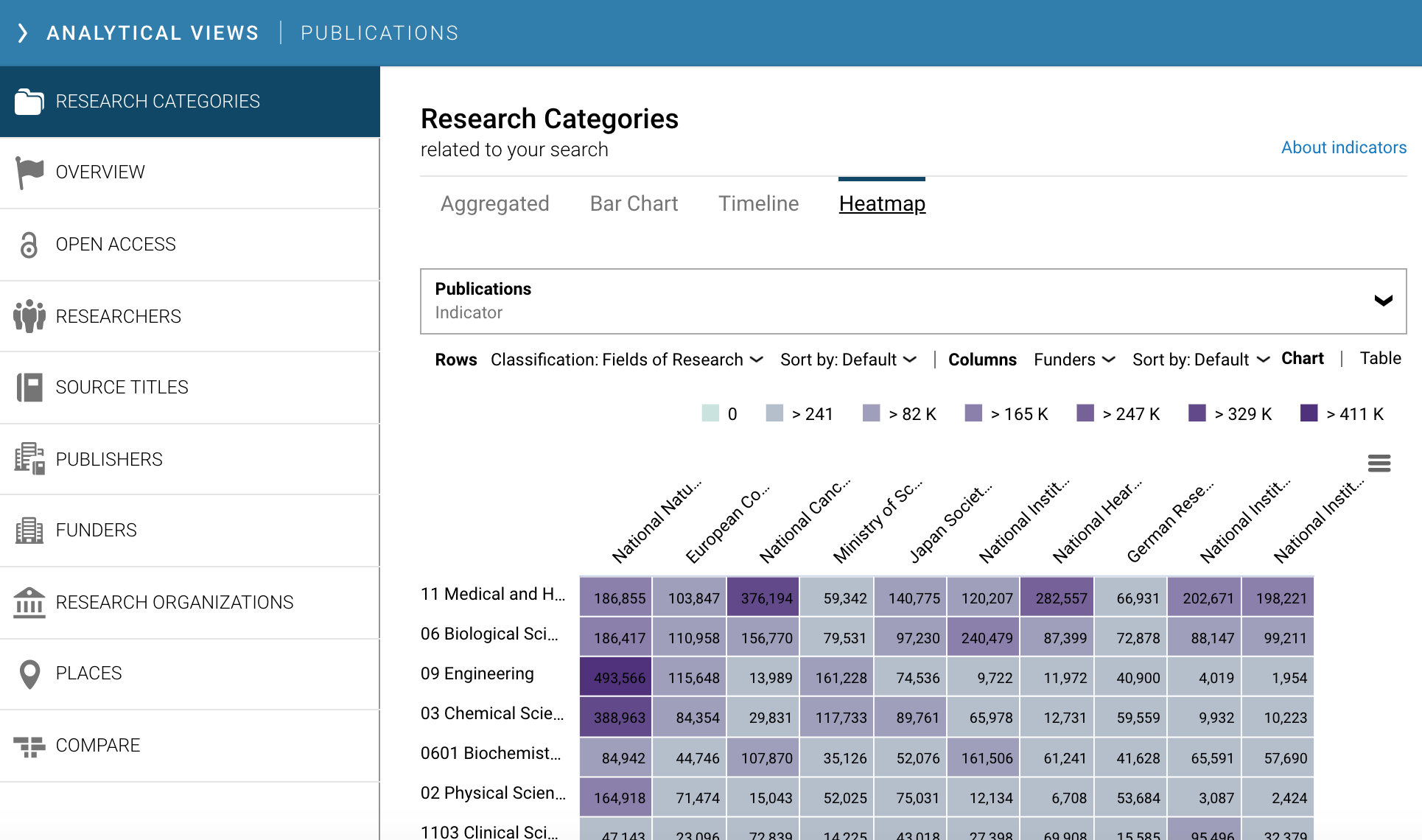Toggle the '> 411 K' legend item
This screenshot has width=1422, height=840.
coord(1354,414)
